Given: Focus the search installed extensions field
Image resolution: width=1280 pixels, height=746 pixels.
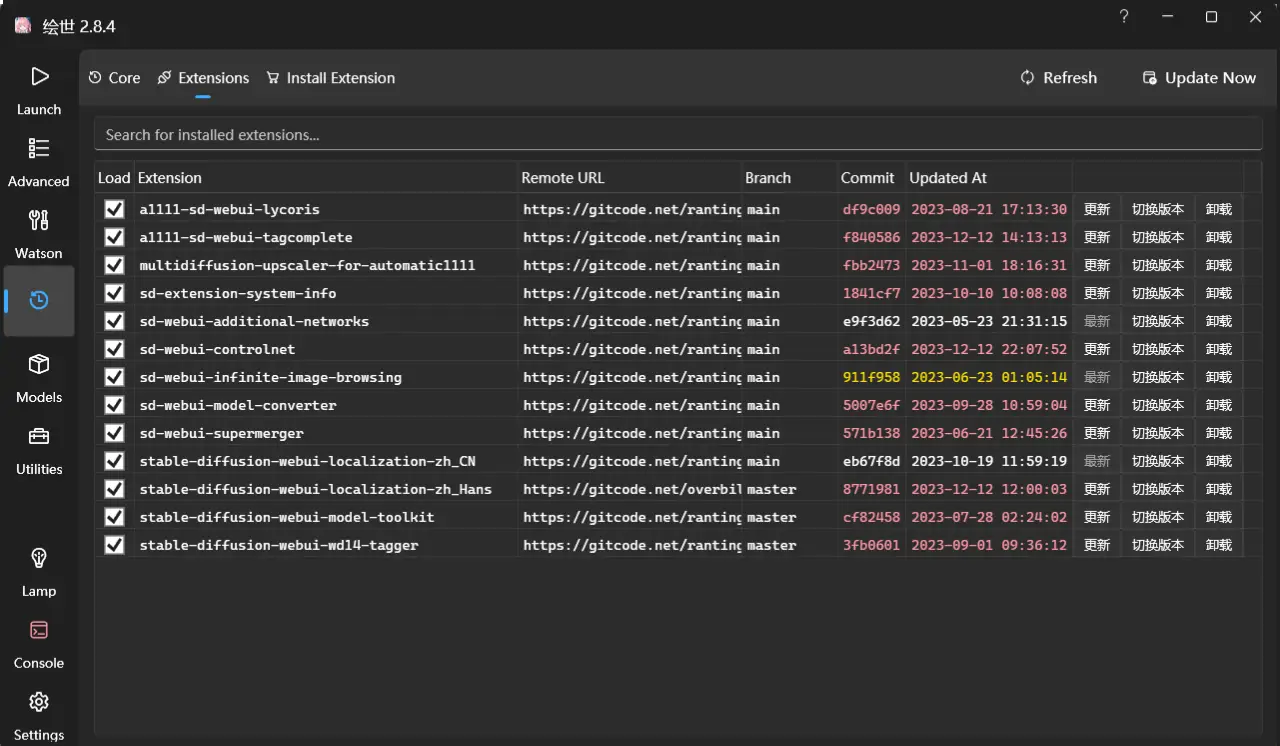Looking at the screenshot, I should point(678,135).
